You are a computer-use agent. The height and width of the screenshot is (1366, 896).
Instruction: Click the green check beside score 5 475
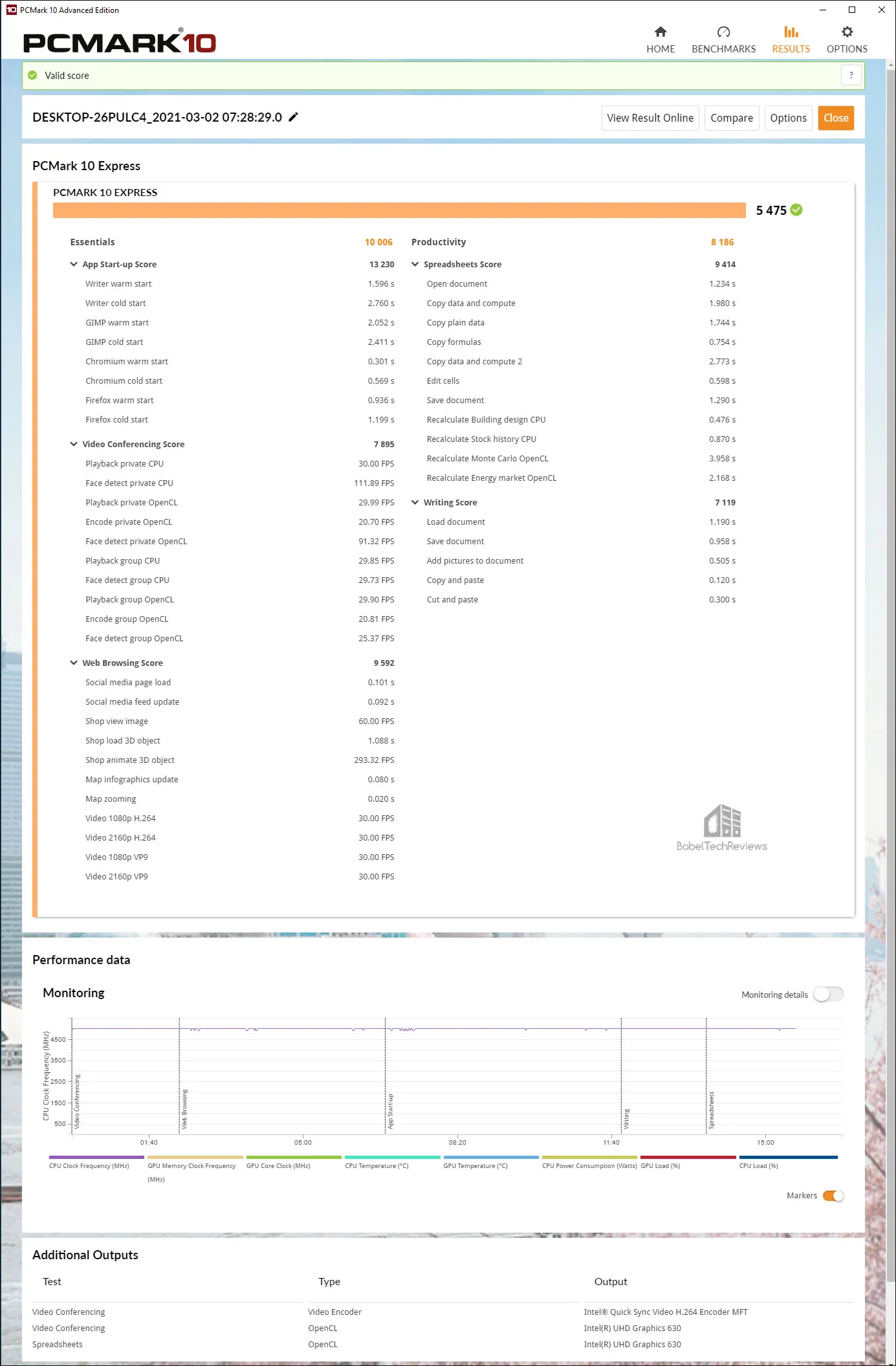(x=796, y=210)
